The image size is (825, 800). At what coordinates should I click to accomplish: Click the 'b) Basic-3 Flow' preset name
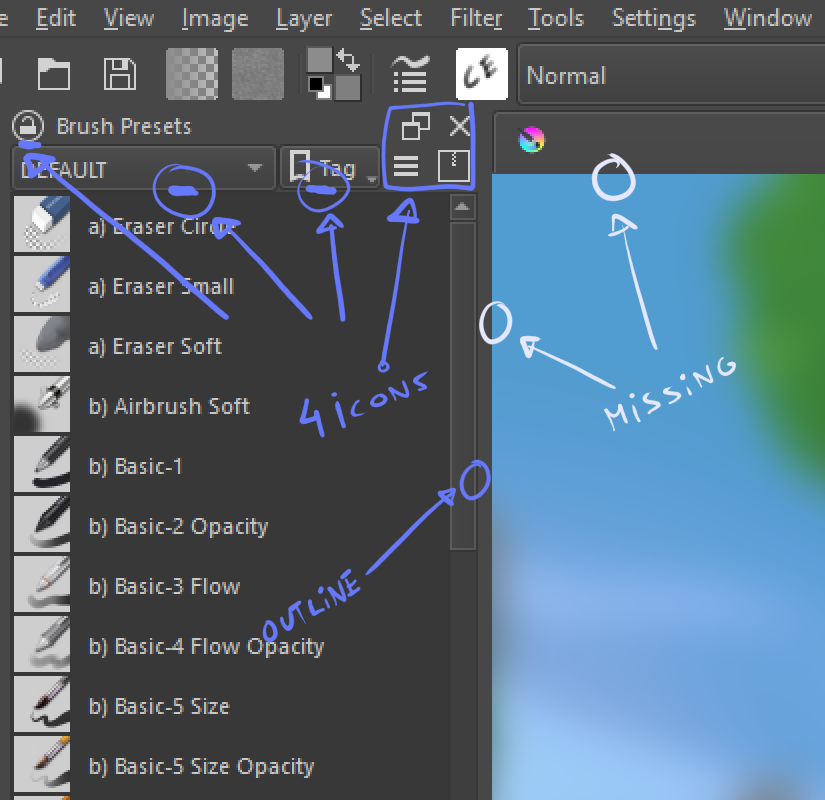point(164,587)
